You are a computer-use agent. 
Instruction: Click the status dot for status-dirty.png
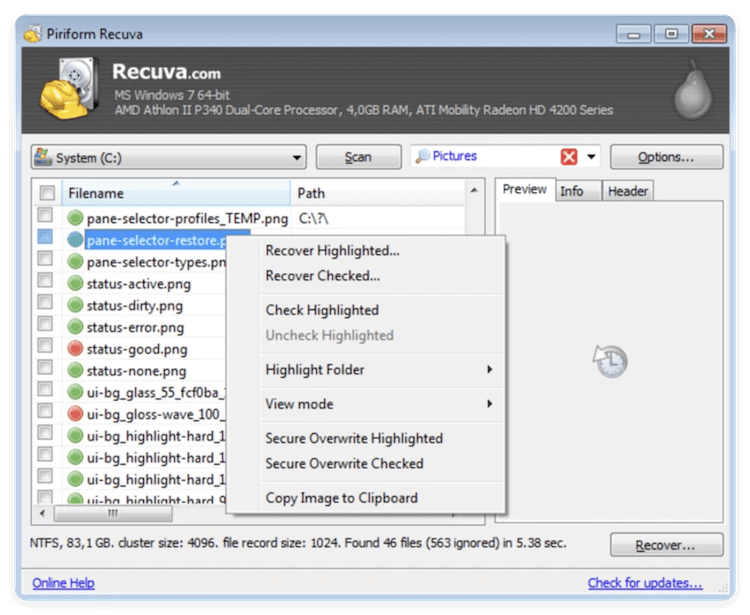pyautogui.click(x=75, y=305)
